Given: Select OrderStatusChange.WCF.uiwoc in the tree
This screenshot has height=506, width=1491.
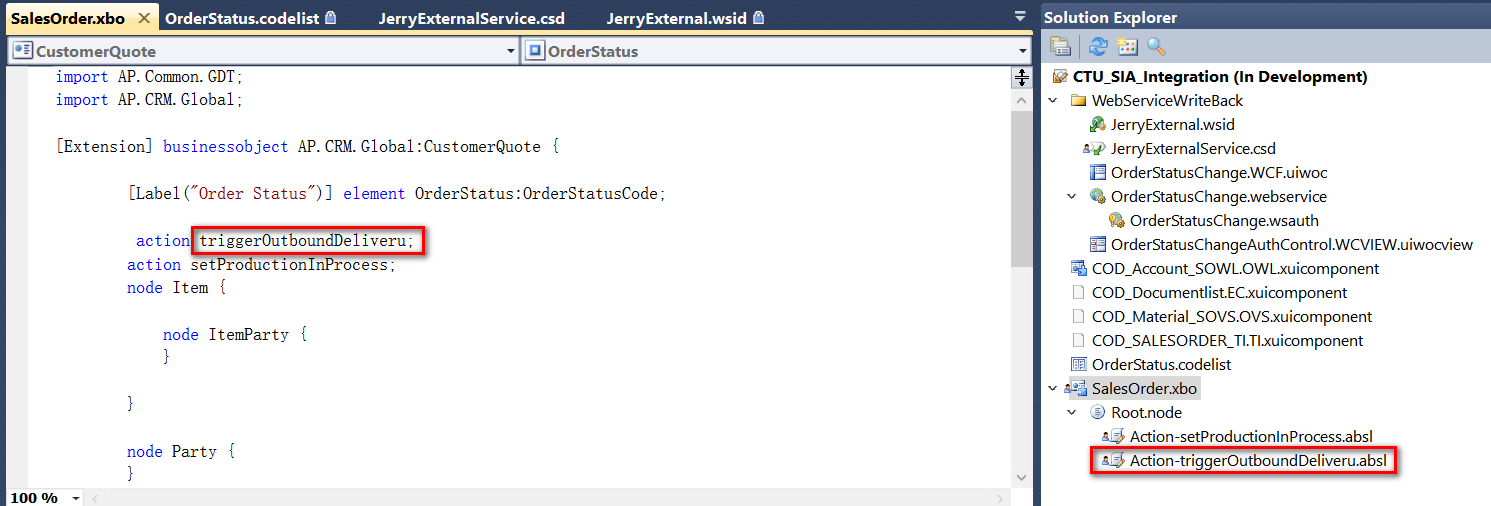Looking at the screenshot, I should click(1219, 173).
